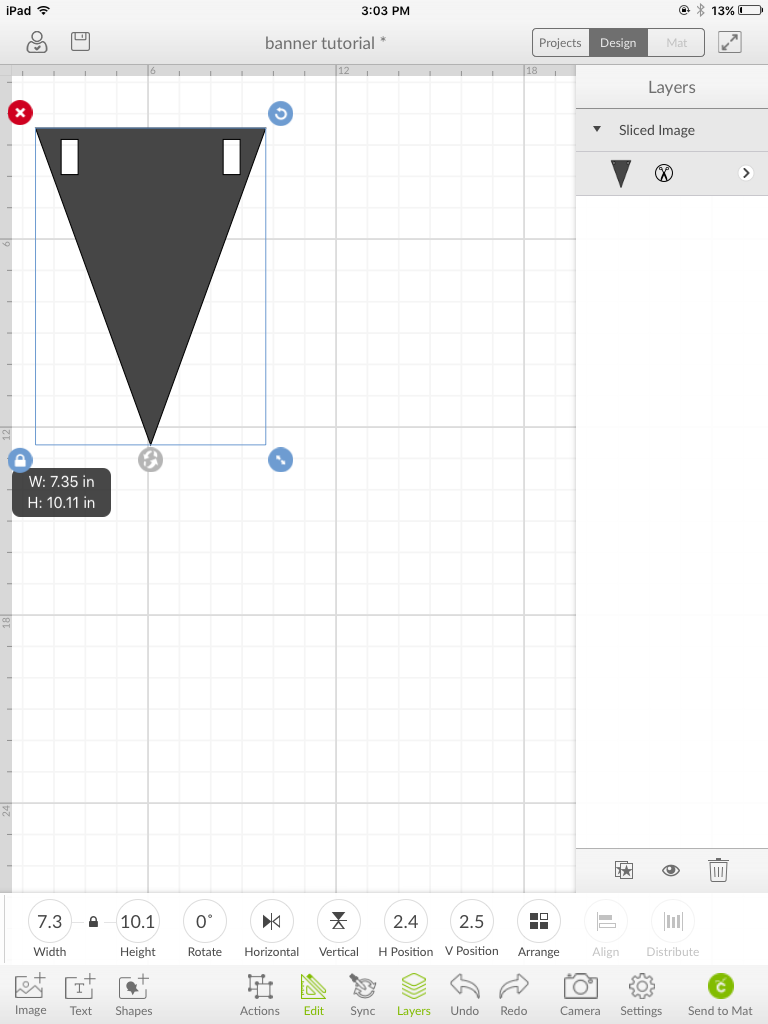Viewport: 768px width, 1024px height.
Task: Click the blue rotate handle on the triangle
Action: click(x=280, y=114)
